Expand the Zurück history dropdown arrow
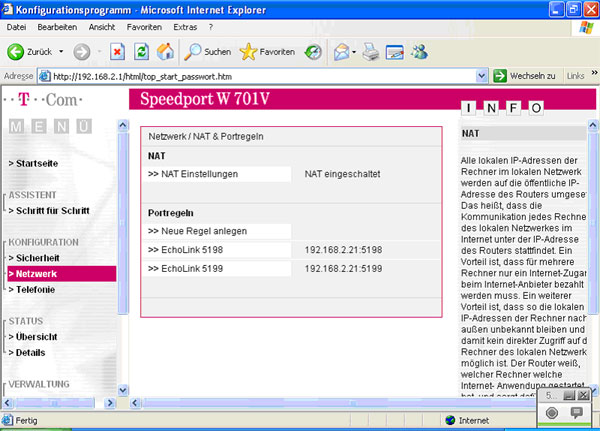This screenshot has height=431, width=600. pyautogui.click(x=61, y=51)
